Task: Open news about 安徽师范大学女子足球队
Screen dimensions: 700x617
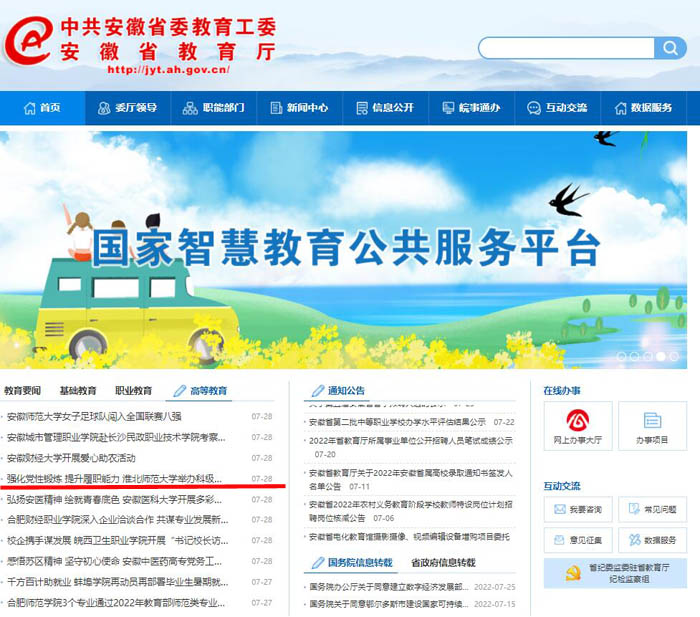Action: pyautogui.click(x=94, y=417)
